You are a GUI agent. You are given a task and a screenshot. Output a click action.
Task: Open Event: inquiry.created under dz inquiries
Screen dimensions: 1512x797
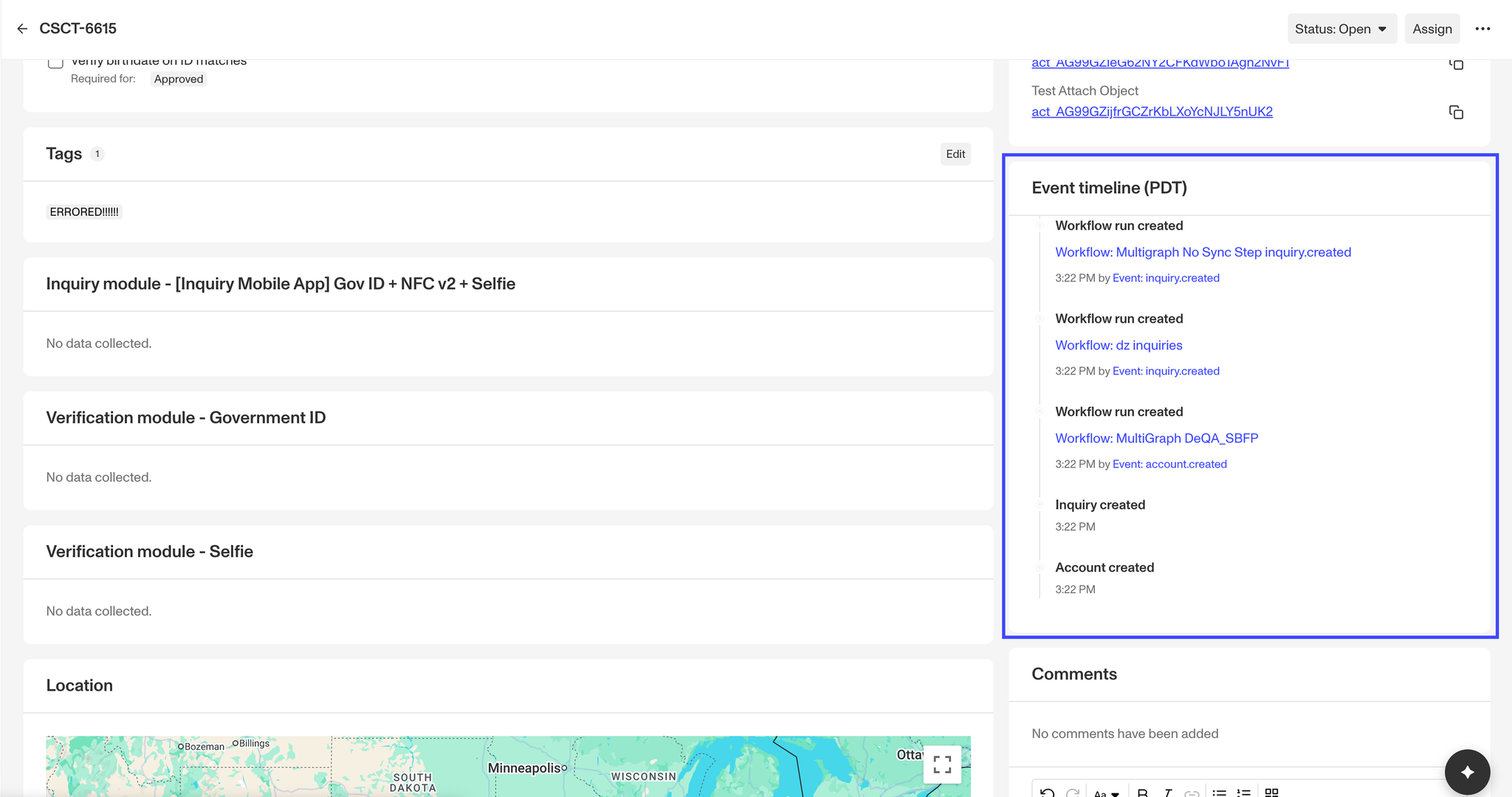1166,371
